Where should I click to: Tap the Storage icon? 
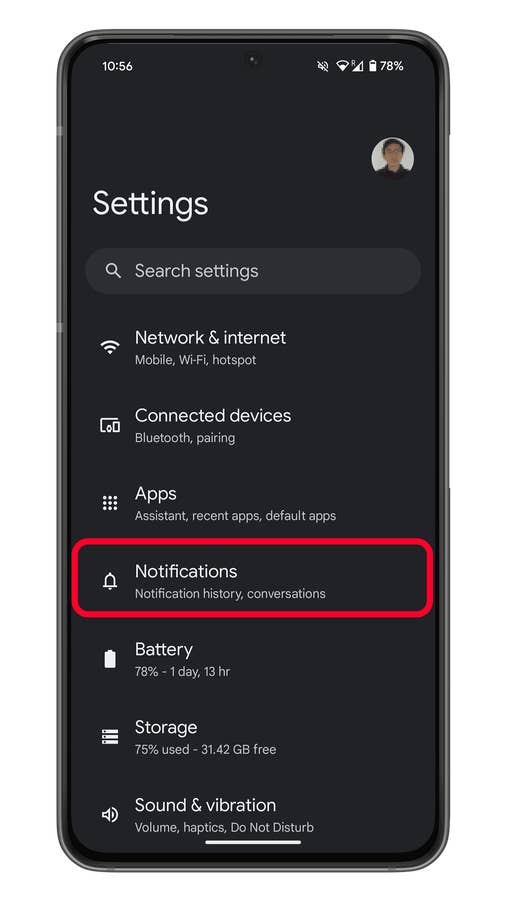(110, 737)
